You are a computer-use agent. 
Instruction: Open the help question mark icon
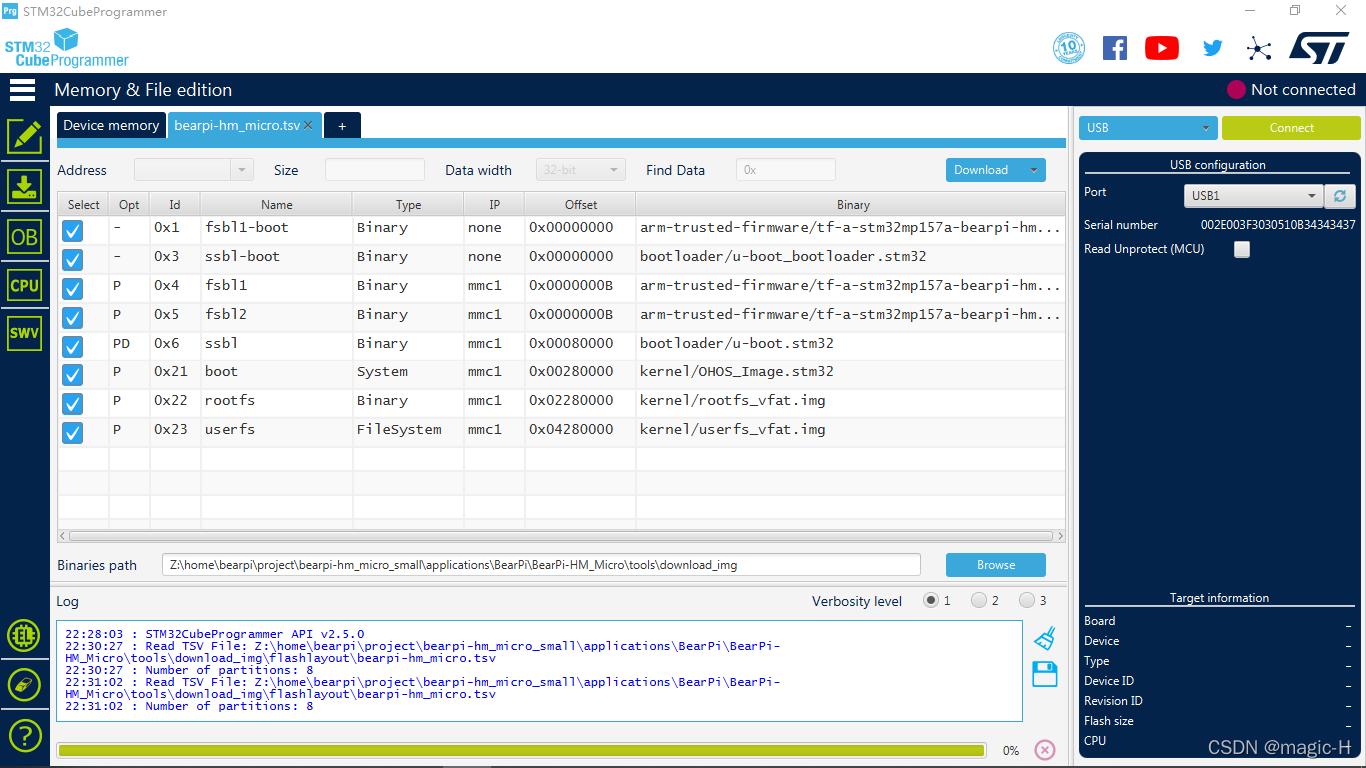(x=24, y=735)
